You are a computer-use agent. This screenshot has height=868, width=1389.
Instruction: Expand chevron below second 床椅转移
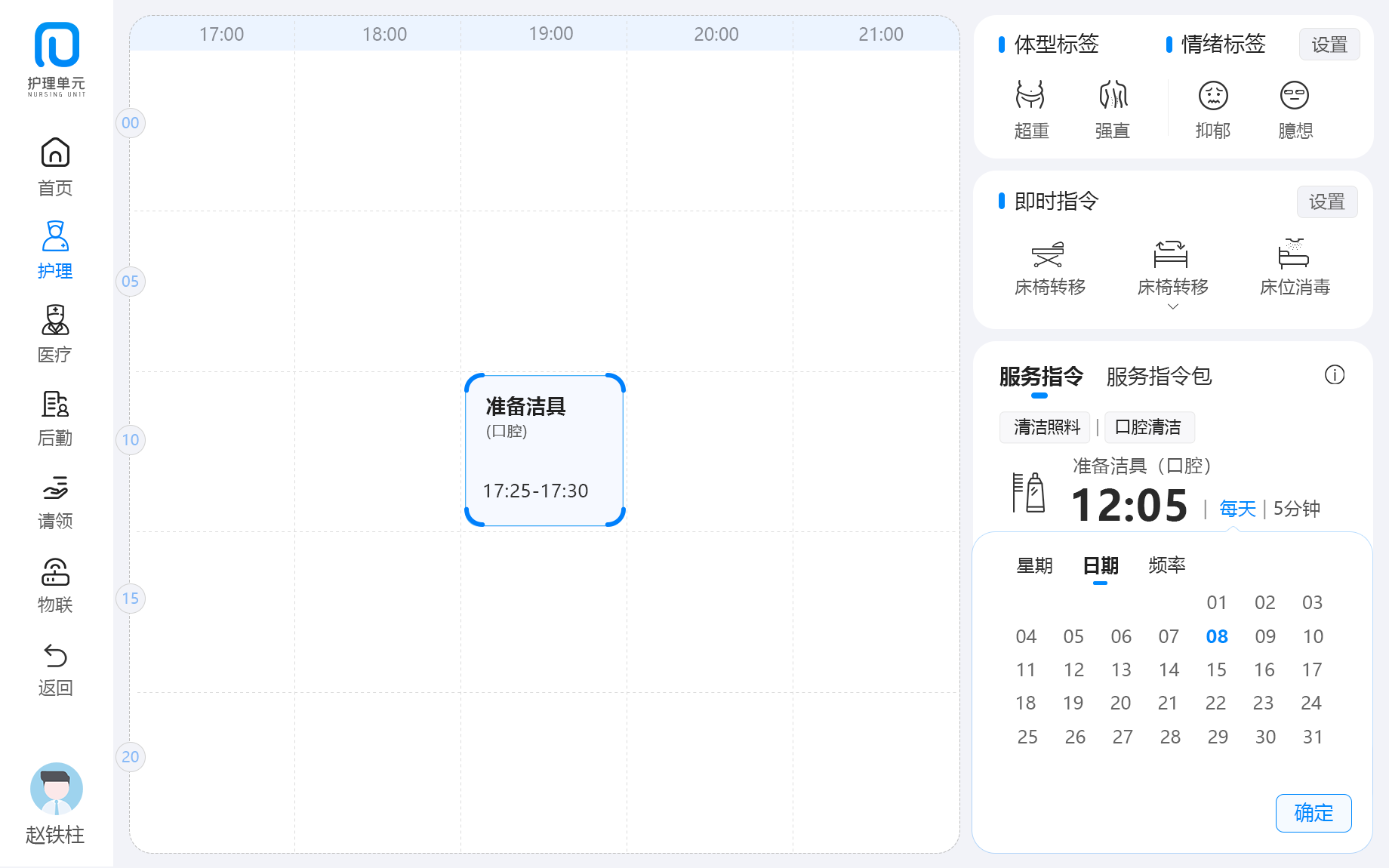tap(1172, 306)
